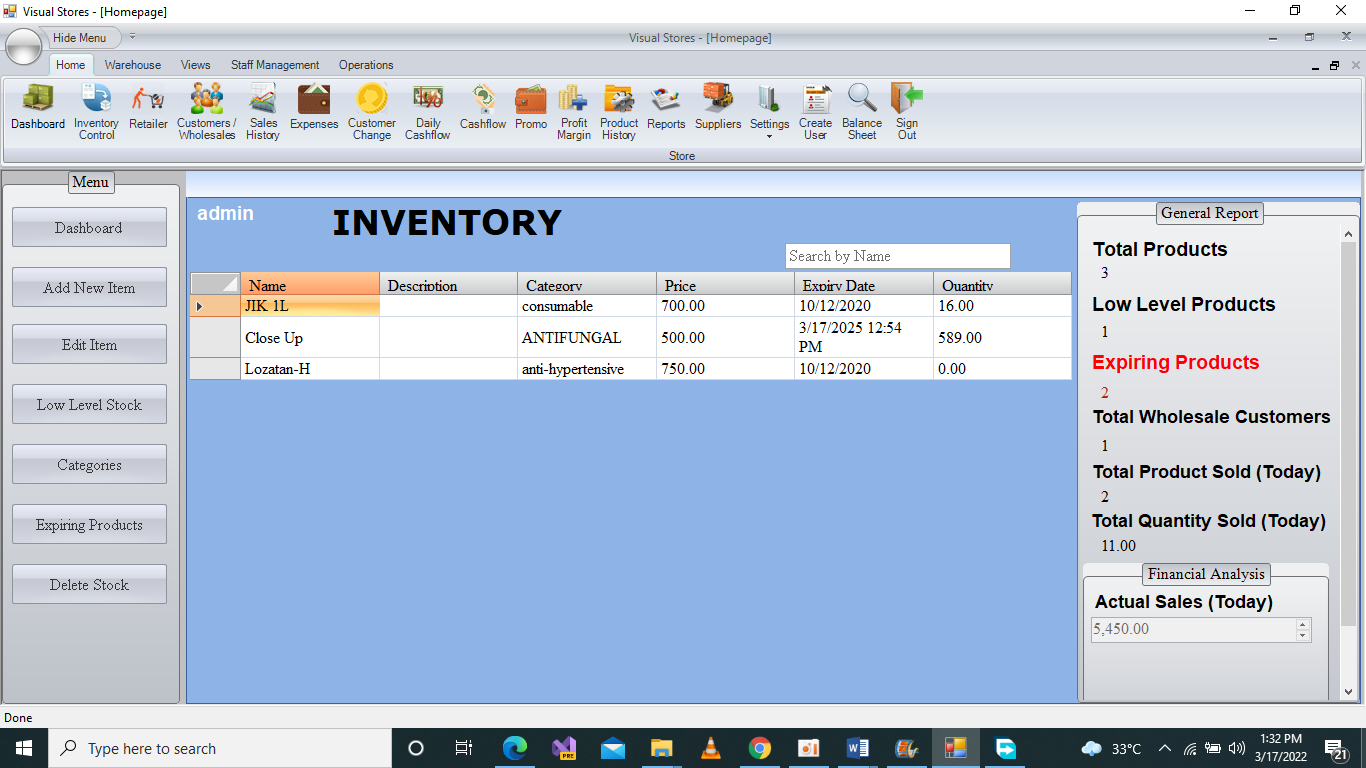Switch to the Warehouse tab

(132, 65)
